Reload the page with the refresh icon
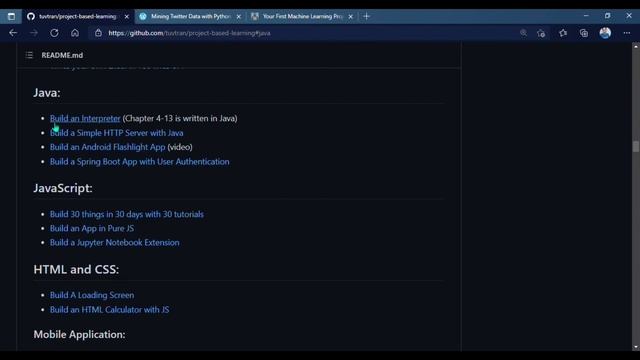Image resolution: width=640 pixels, height=360 pixels. (54, 33)
